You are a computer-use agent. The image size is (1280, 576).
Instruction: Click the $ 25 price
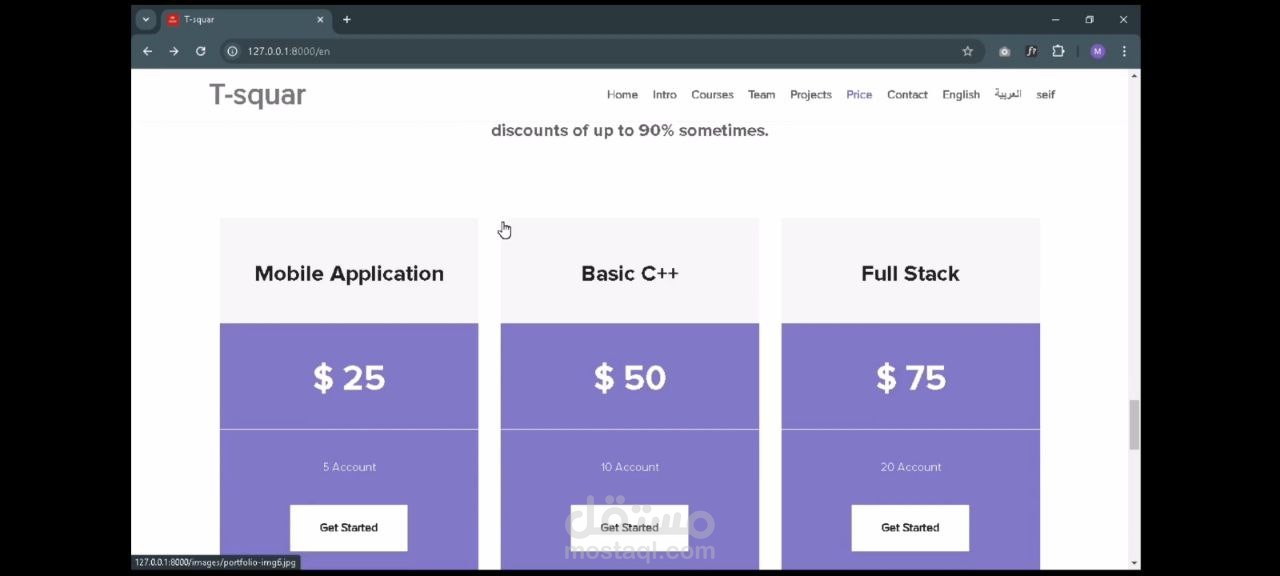click(x=349, y=378)
